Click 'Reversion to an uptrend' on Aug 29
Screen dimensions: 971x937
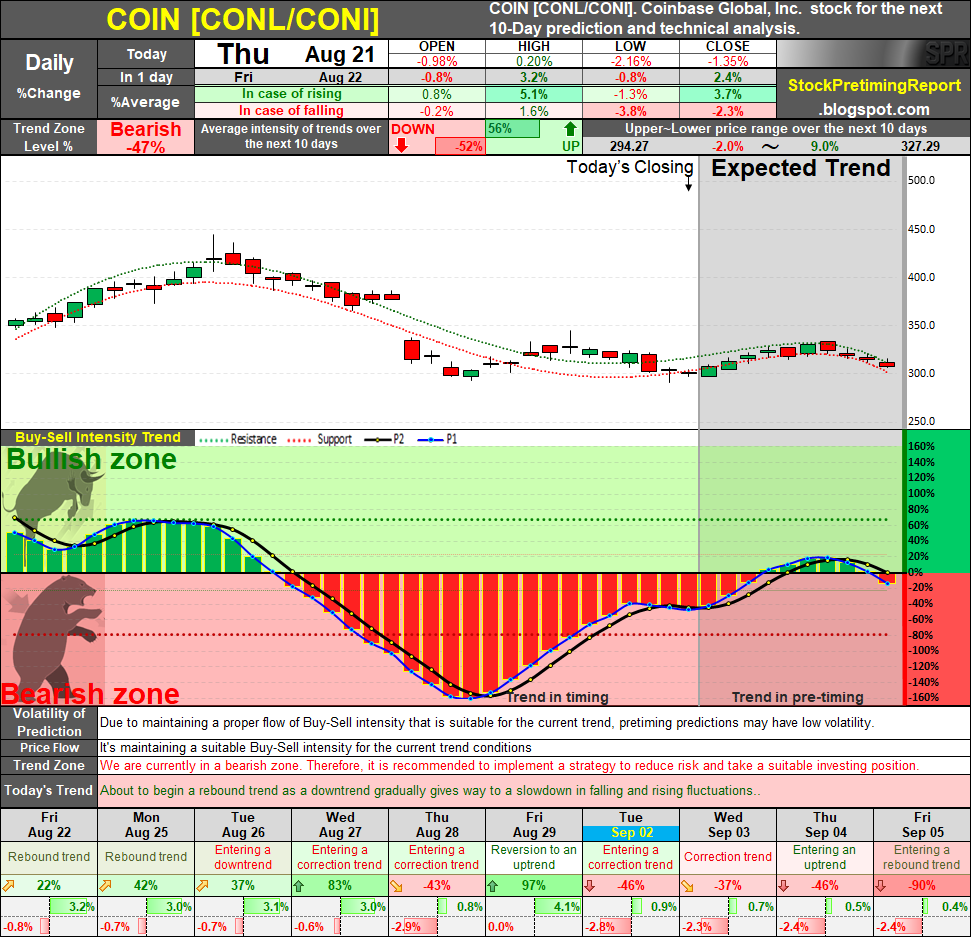(x=534, y=857)
